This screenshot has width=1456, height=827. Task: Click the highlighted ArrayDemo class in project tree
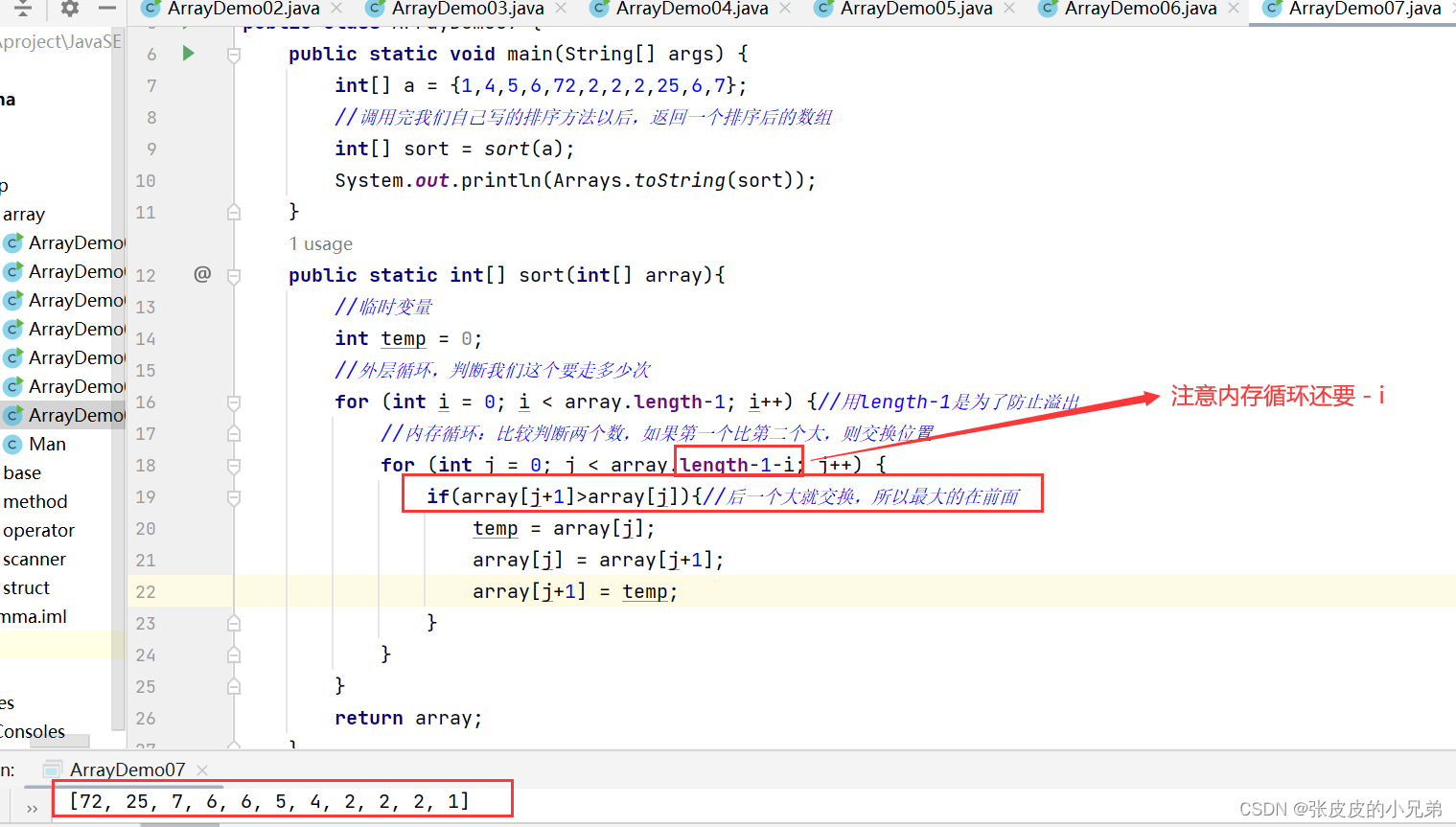(x=64, y=415)
